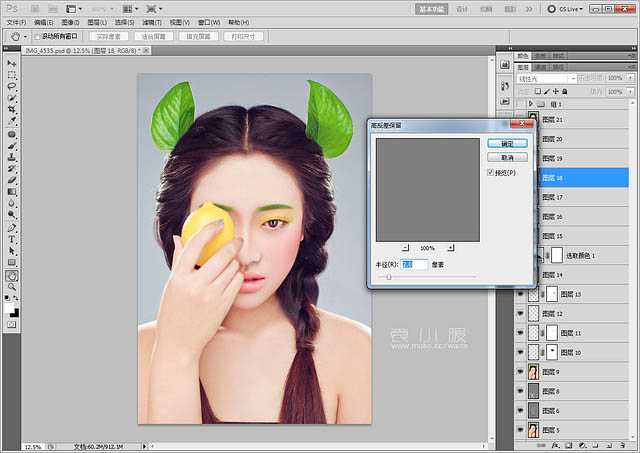Screen dimensions: 640x453
Task: Select the Lasso tool in the toolbox
Action: 11,87
